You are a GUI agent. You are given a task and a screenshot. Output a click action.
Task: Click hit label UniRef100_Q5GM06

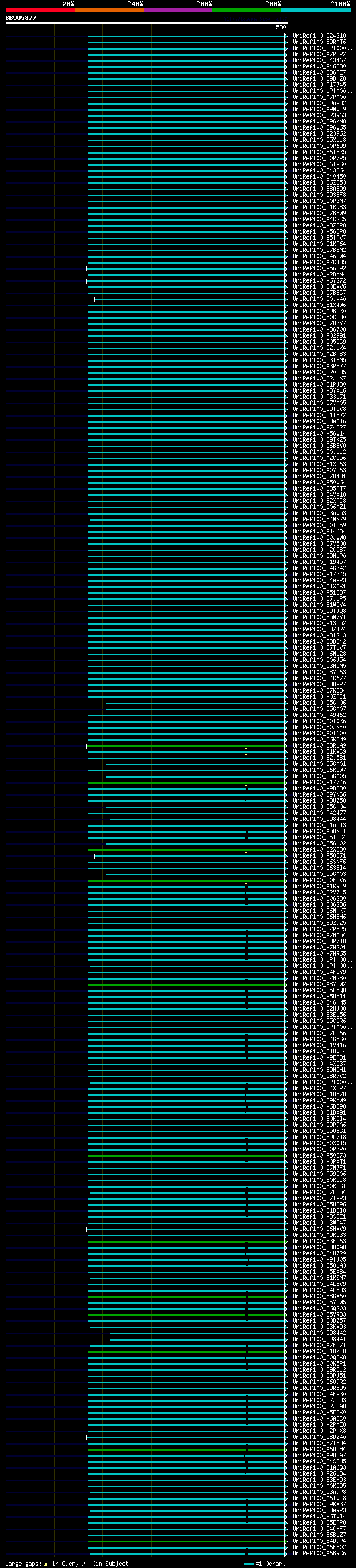[319, 703]
